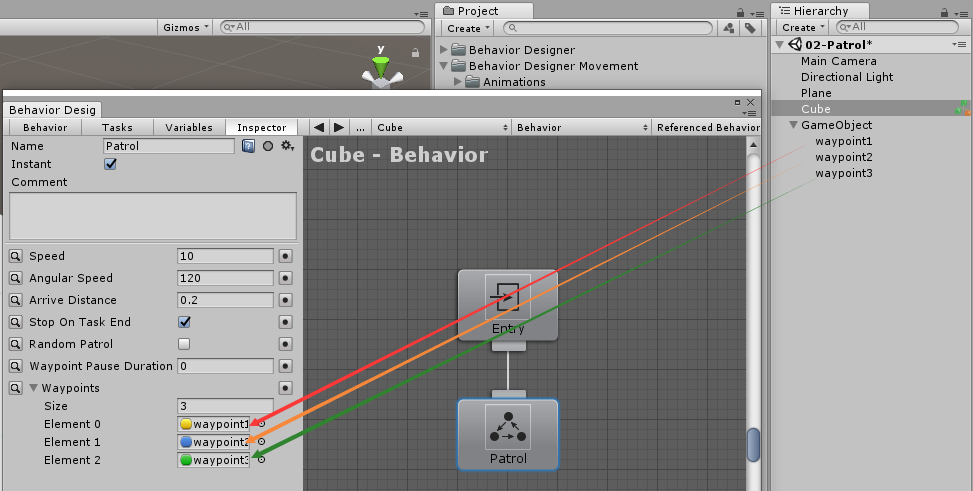Viewport: 973px width, 491px height.
Task: Click the Comment text area
Action: 153,216
